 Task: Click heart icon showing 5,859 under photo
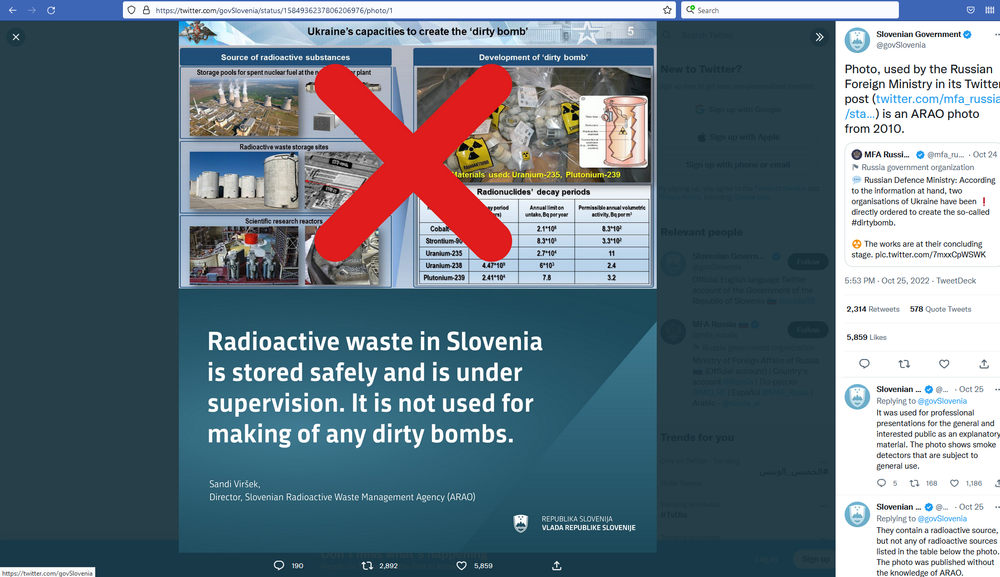(462, 566)
